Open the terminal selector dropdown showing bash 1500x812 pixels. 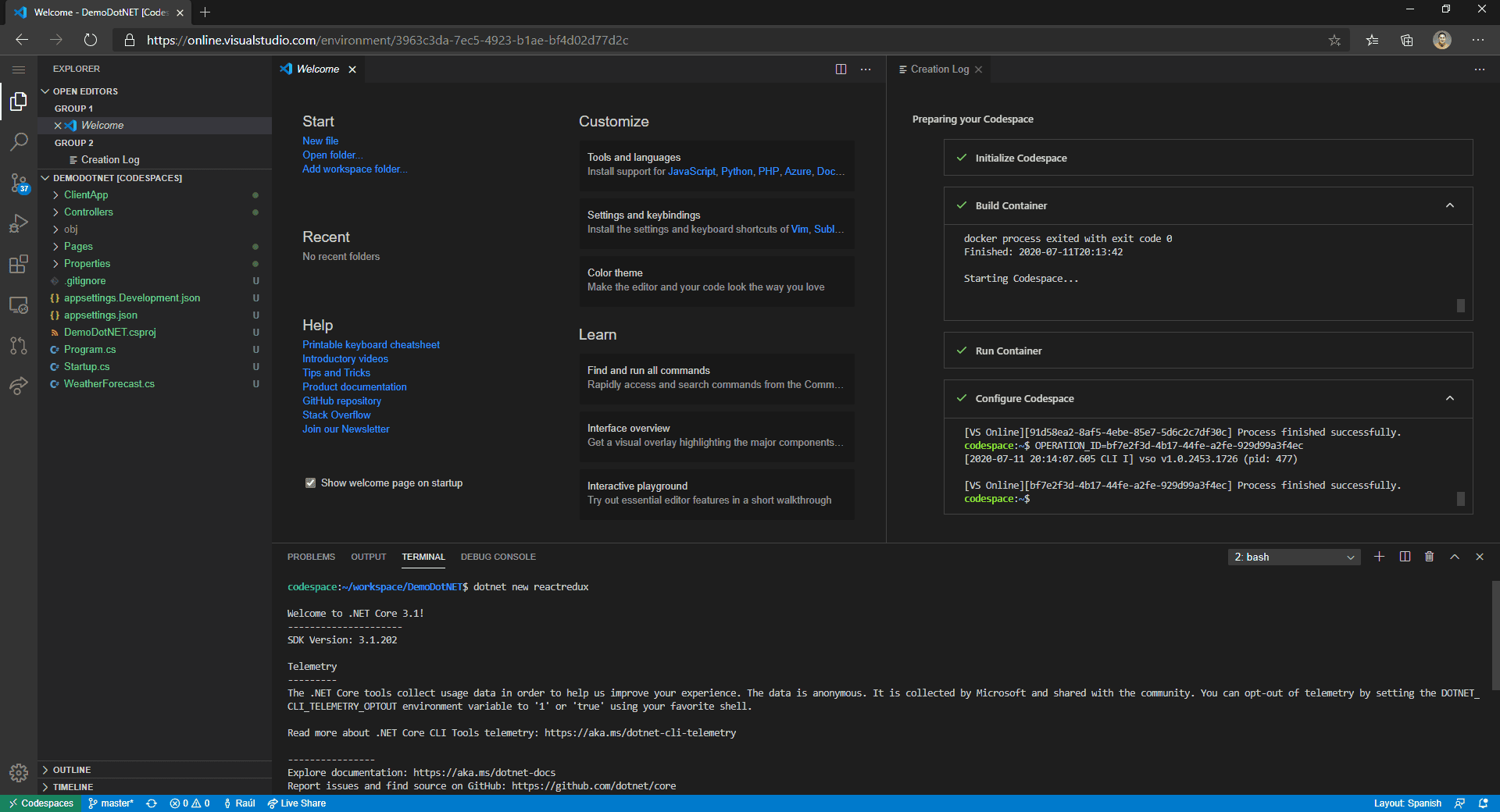tap(1294, 557)
